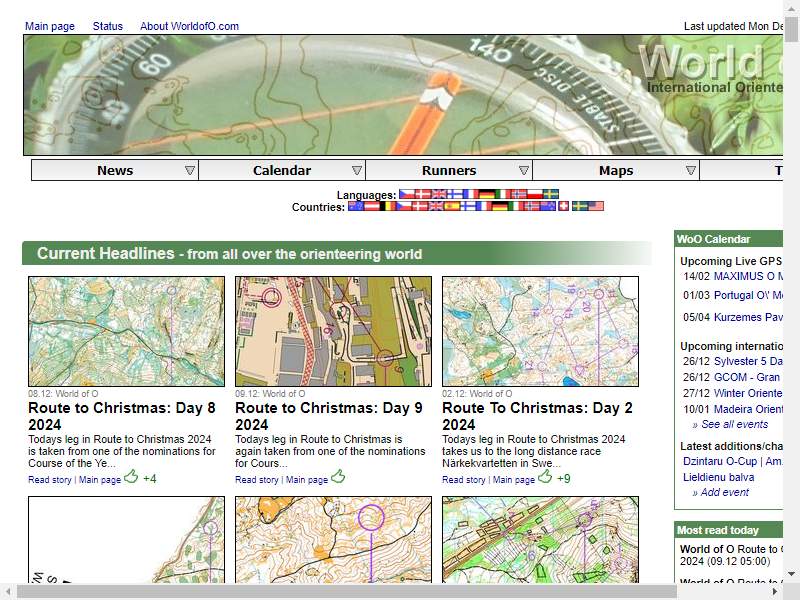Choose the Australian flag in Countries row
Viewport: 800px width, 600px height.
tap(356, 206)
